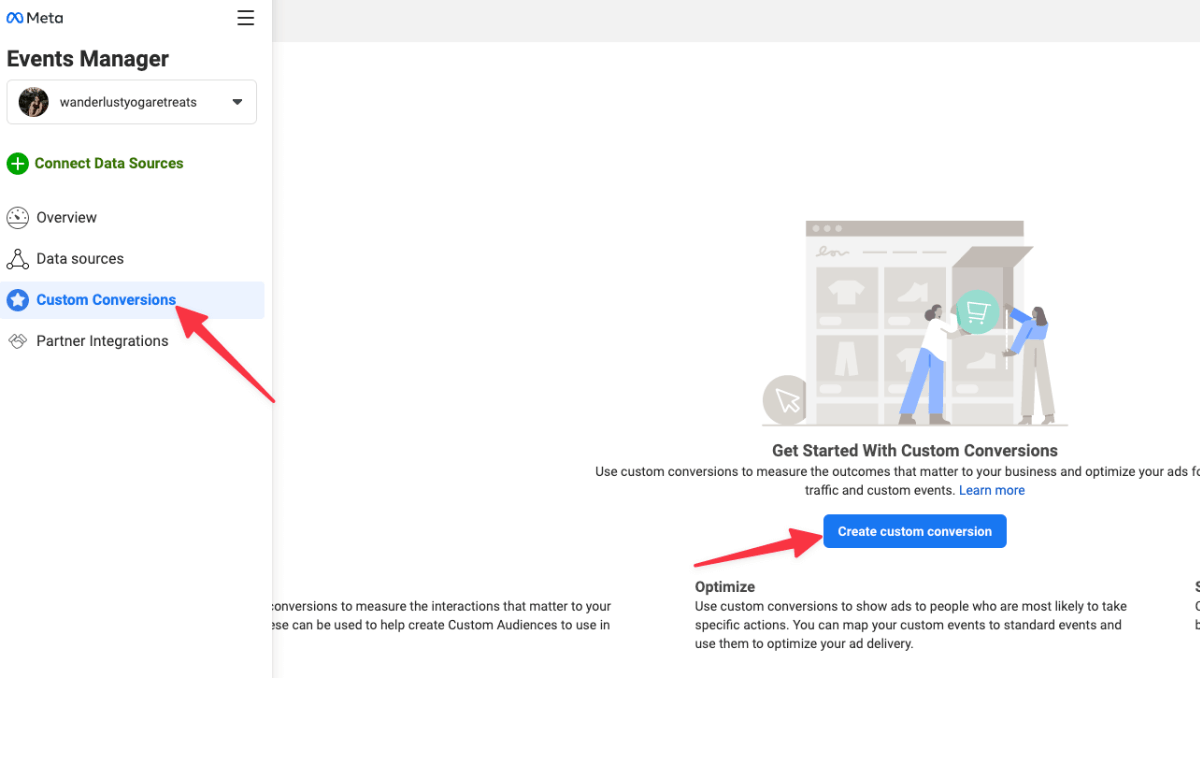Viewport: 1200px width, 771px height.
Task: Switch to Partner Integrations section
Action: pyautogui.click(x=102, y=340)
